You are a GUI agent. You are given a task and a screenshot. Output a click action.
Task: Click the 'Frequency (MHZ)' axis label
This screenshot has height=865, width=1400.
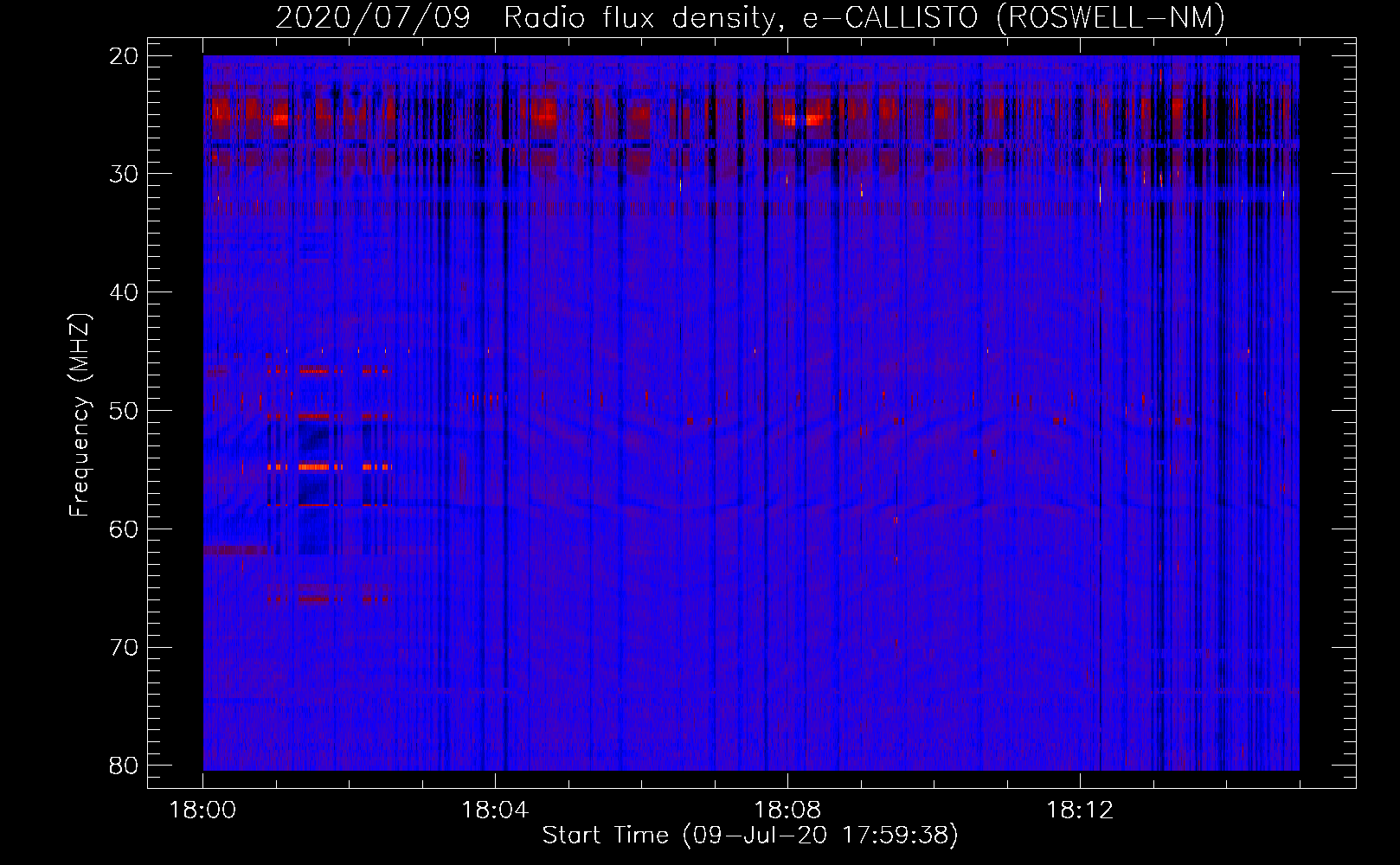[80, 416]
